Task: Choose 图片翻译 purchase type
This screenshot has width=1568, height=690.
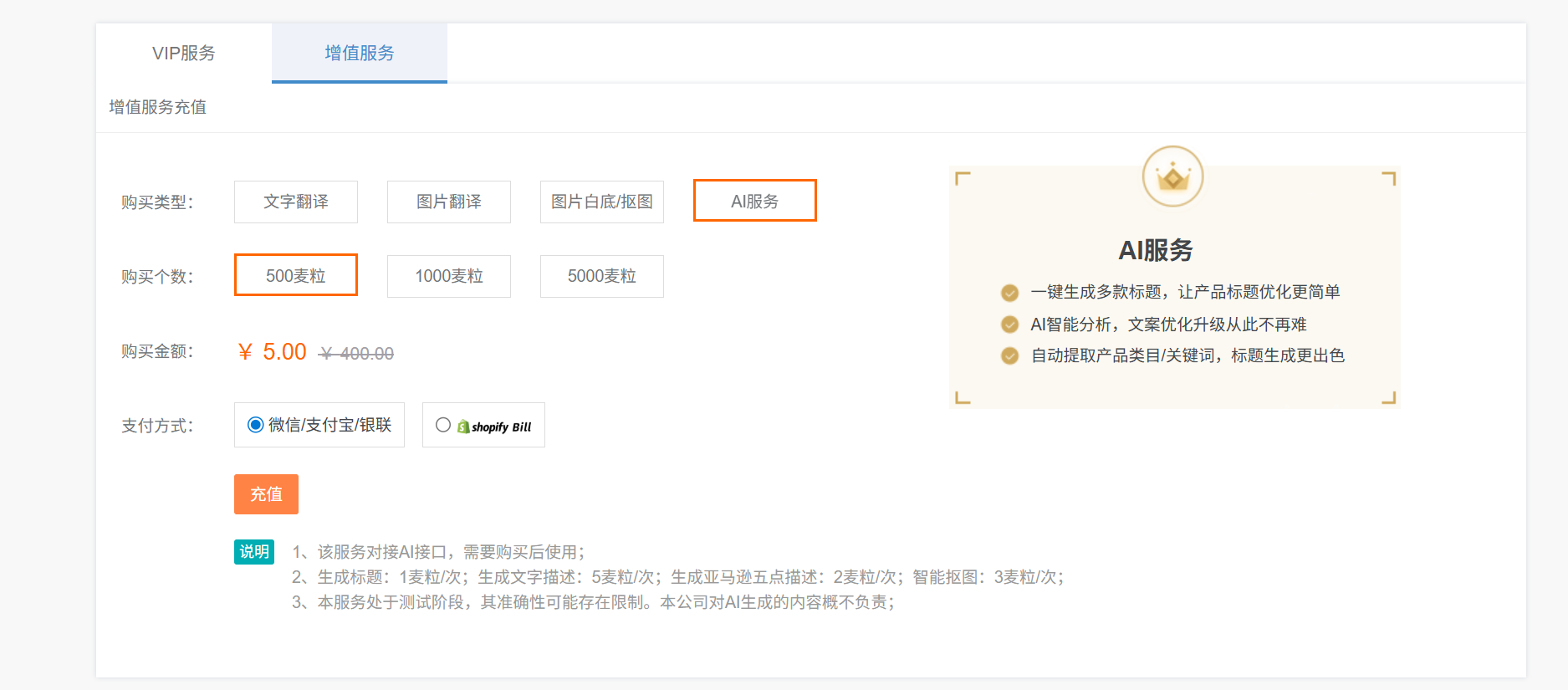Action: click(x=449, y=202)
